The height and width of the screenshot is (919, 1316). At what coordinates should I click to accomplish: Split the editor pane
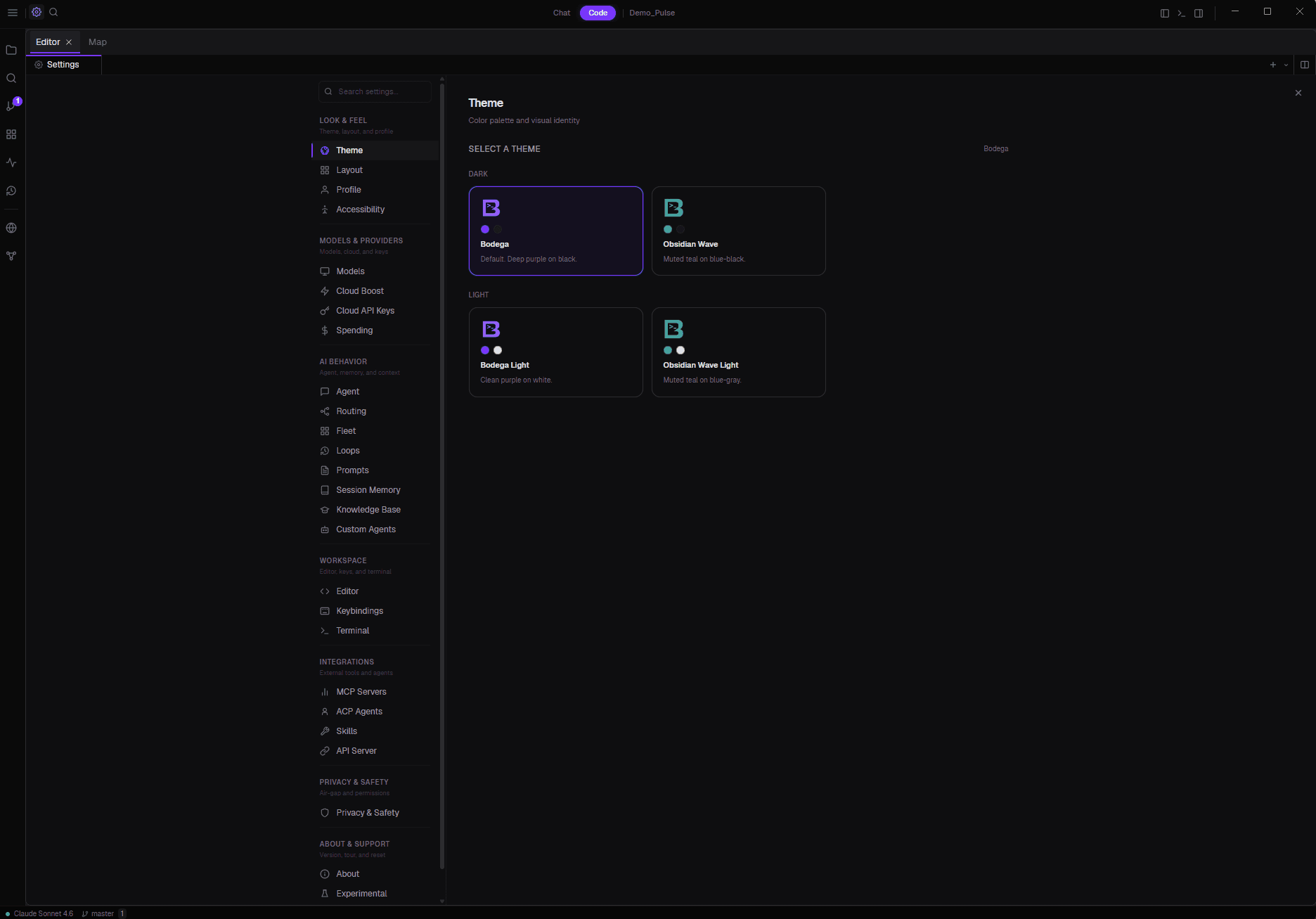coord(1305,65)
